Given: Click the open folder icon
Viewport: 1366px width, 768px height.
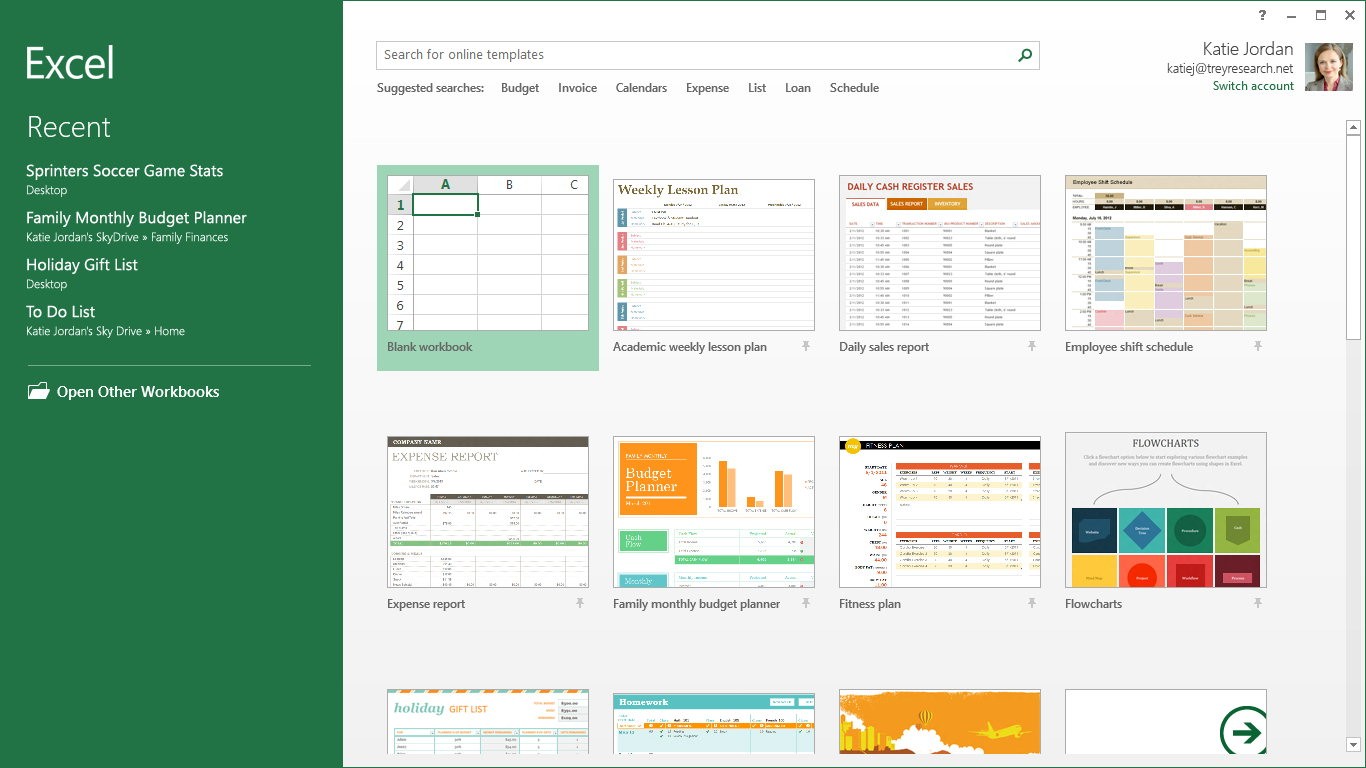Looking at the screenshot, I should tap(38, 391).
